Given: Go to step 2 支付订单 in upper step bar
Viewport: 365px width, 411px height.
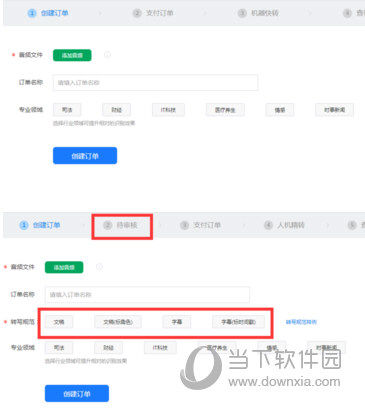Looking at the screenshot, I should (x=153, y=13).
